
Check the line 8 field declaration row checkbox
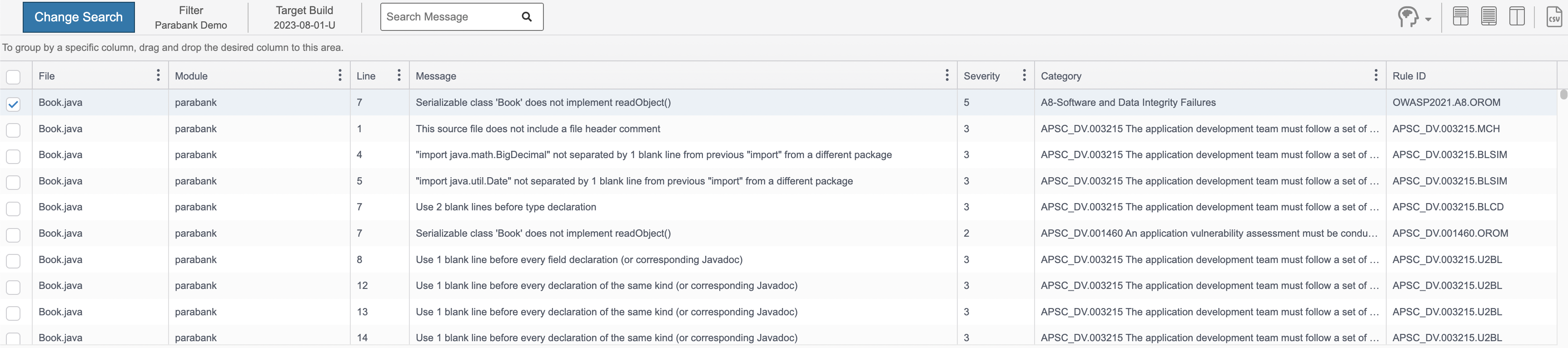13,261
